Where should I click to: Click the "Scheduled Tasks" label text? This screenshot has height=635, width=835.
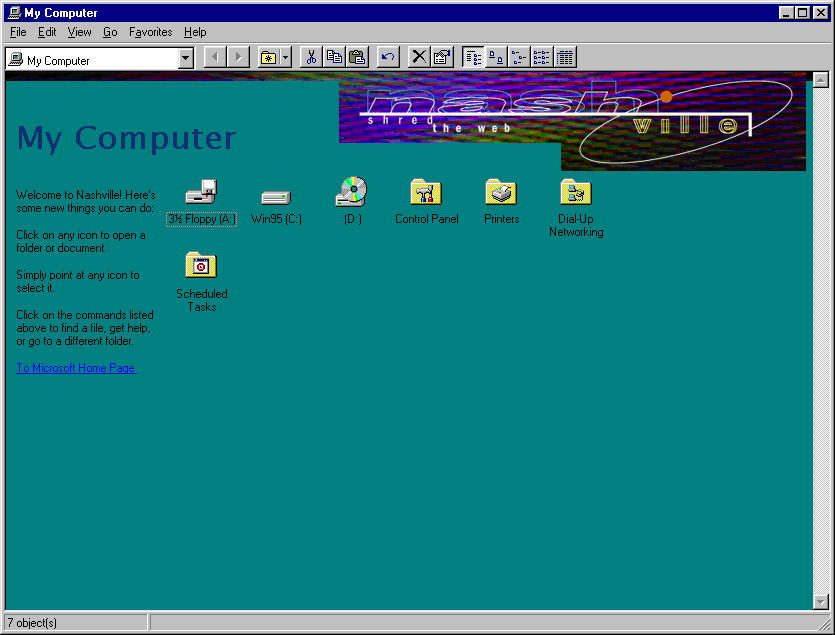coord(202,300)
